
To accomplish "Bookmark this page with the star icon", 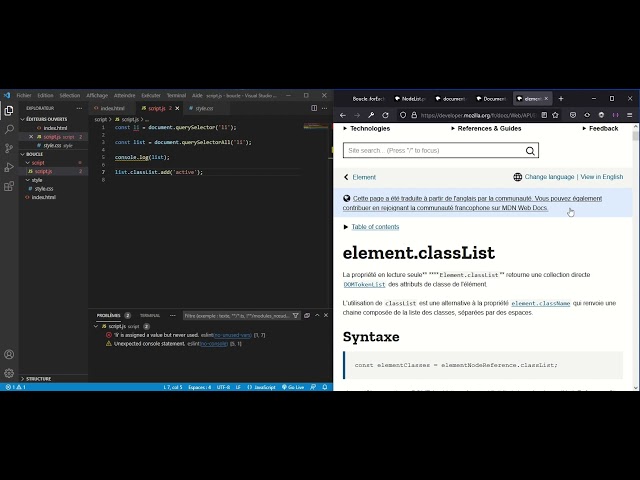I will [x=556, y=116].
